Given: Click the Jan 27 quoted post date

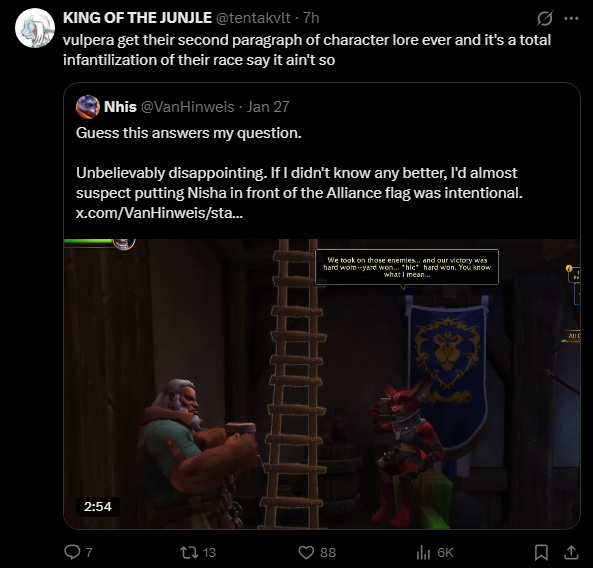Looking at the screenshot, I should tap(268, 107).
